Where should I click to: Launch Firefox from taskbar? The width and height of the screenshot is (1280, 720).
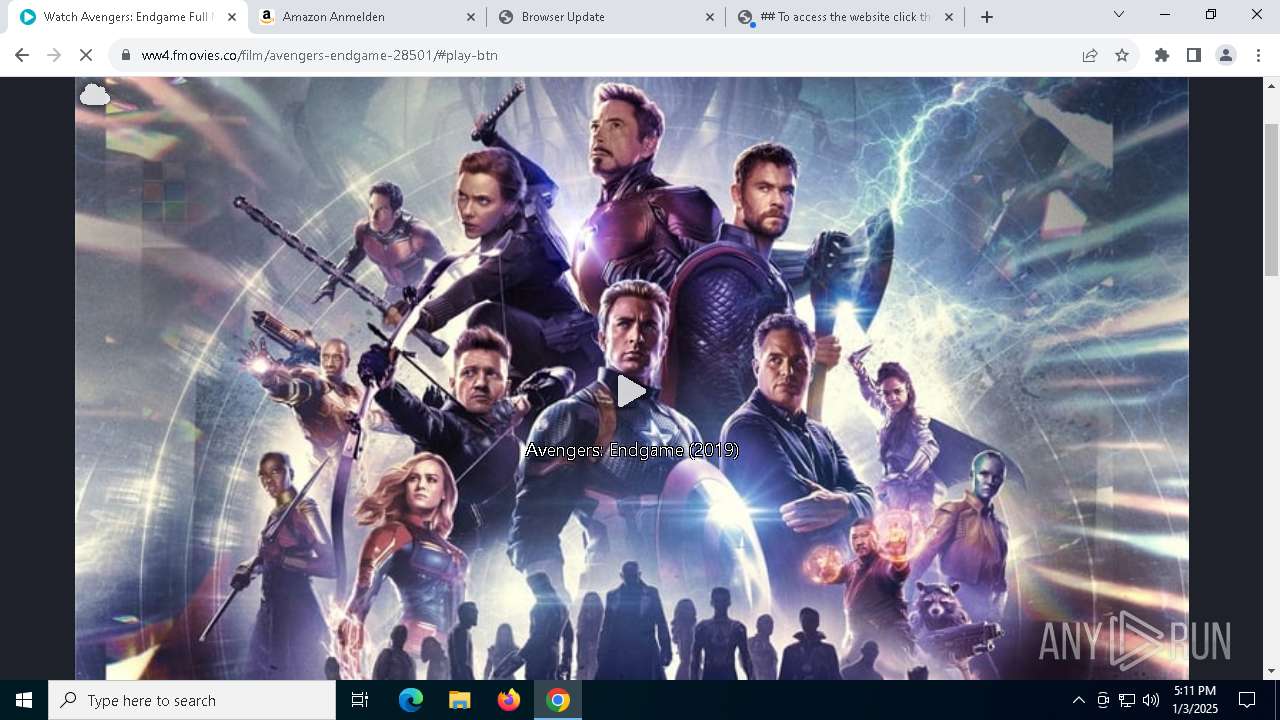pyautogui.click(x=509, y=700)
